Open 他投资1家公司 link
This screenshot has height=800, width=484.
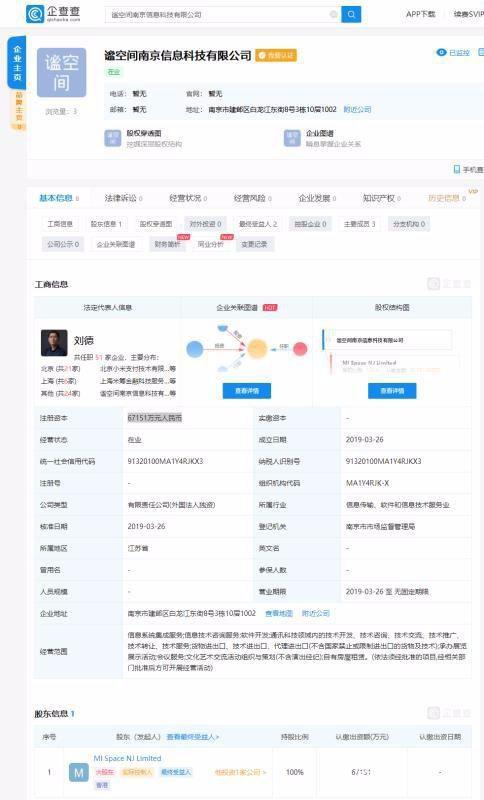240,772
